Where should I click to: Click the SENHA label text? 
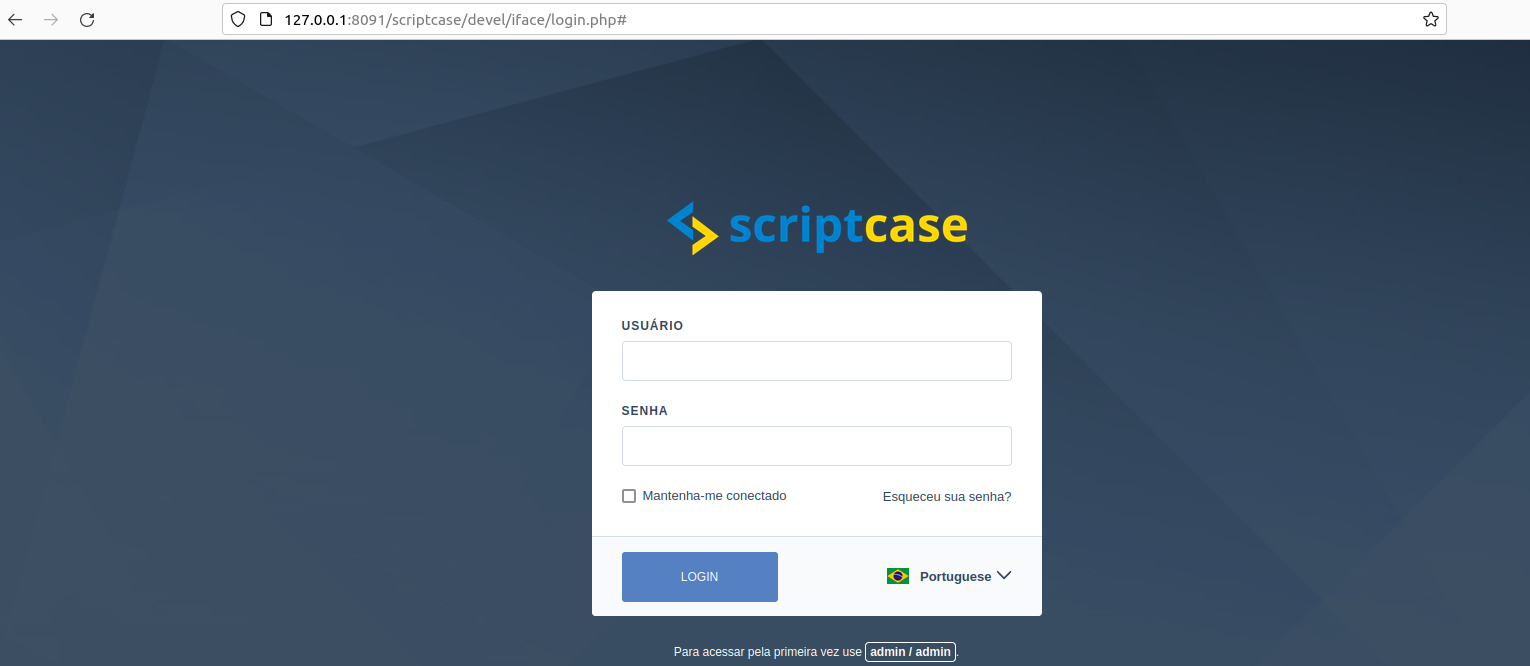point(645,411)
